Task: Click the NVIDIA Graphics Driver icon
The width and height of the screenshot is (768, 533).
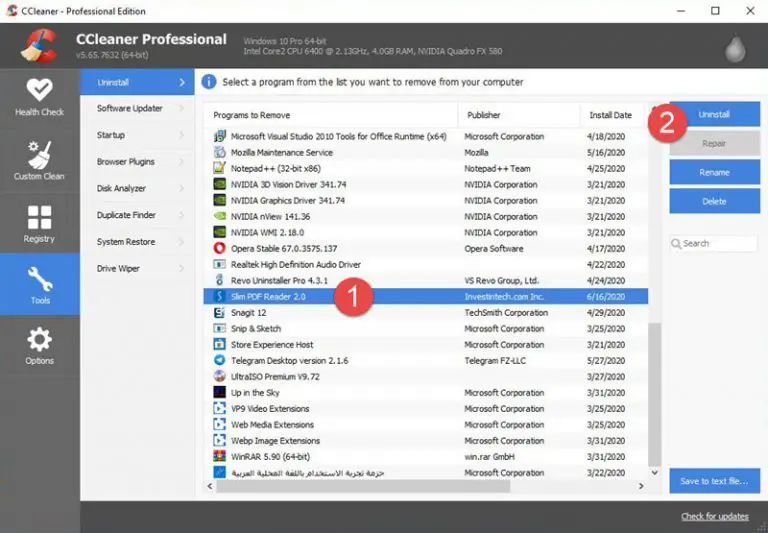Action: click(x=219, y=200)
